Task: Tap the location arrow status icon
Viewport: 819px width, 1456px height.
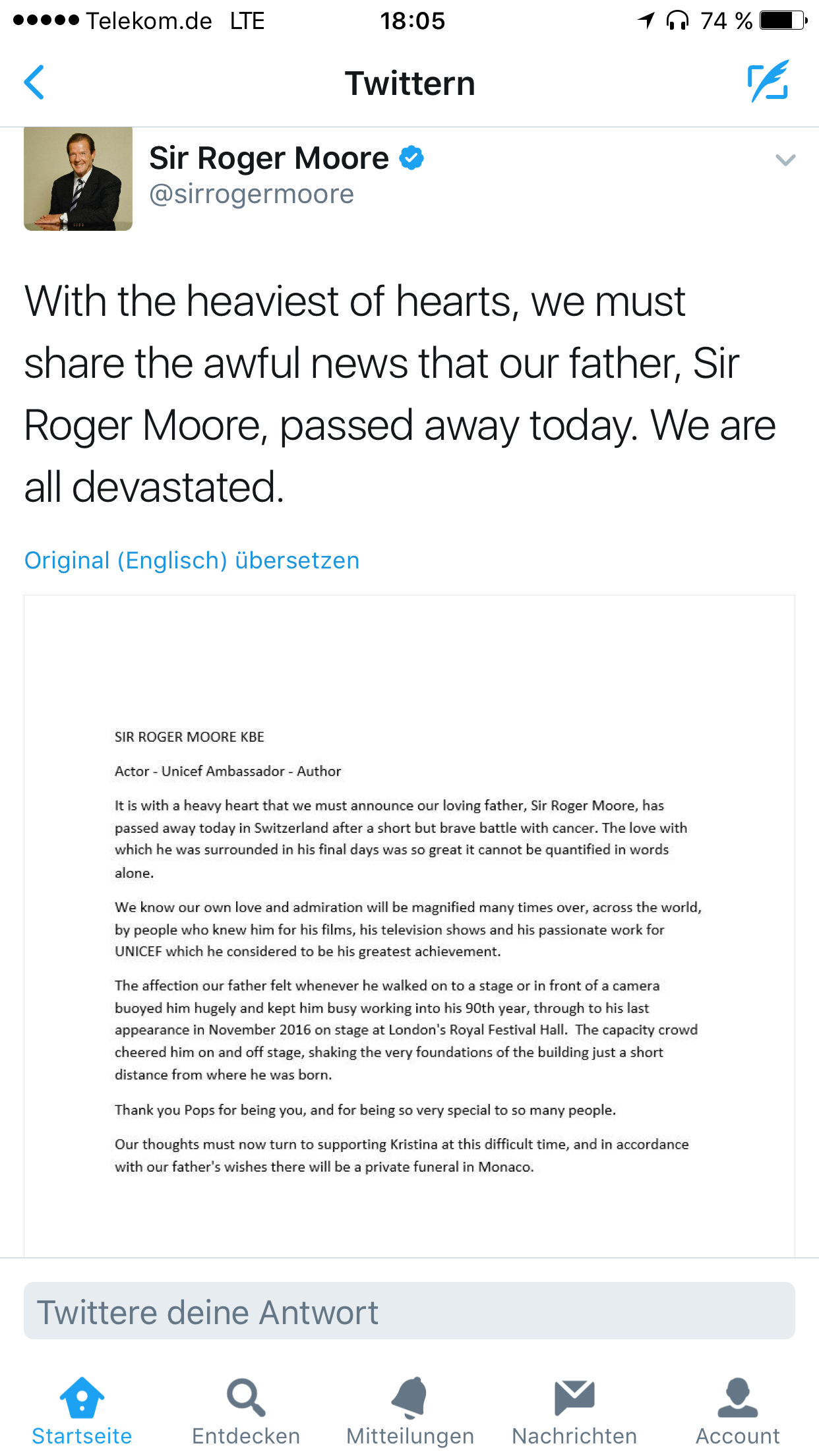Action: click(646, 21)
